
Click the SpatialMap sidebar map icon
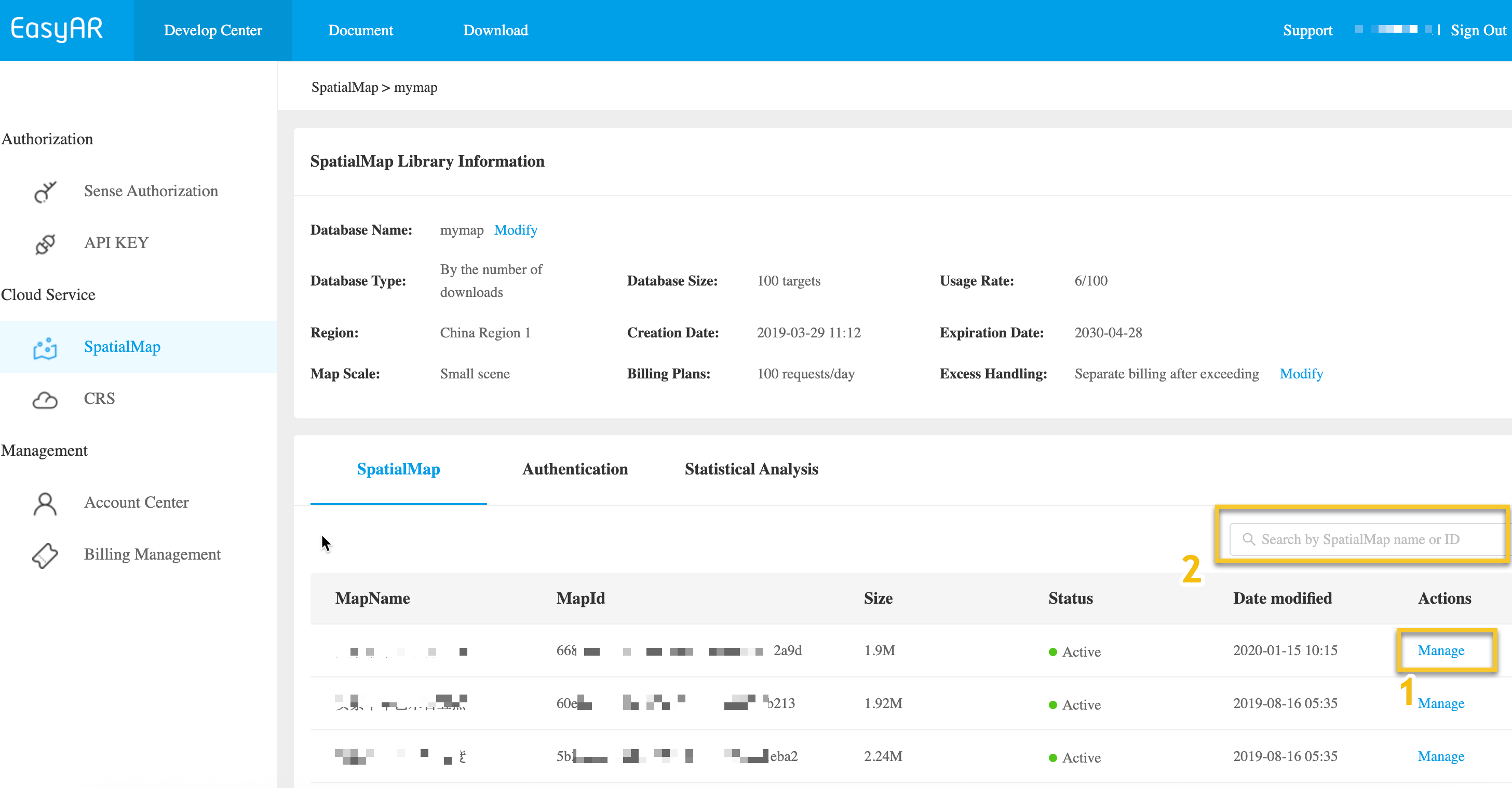(45, 347)
